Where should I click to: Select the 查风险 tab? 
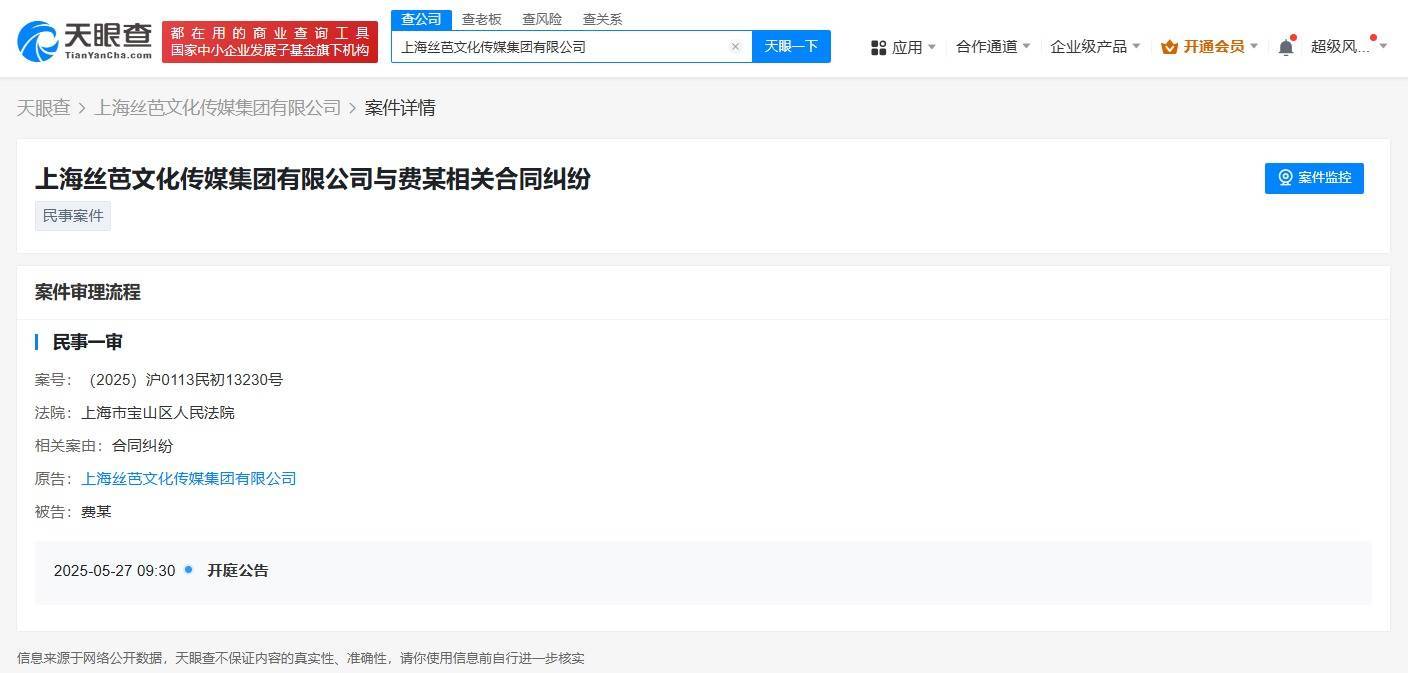(542, 19)
